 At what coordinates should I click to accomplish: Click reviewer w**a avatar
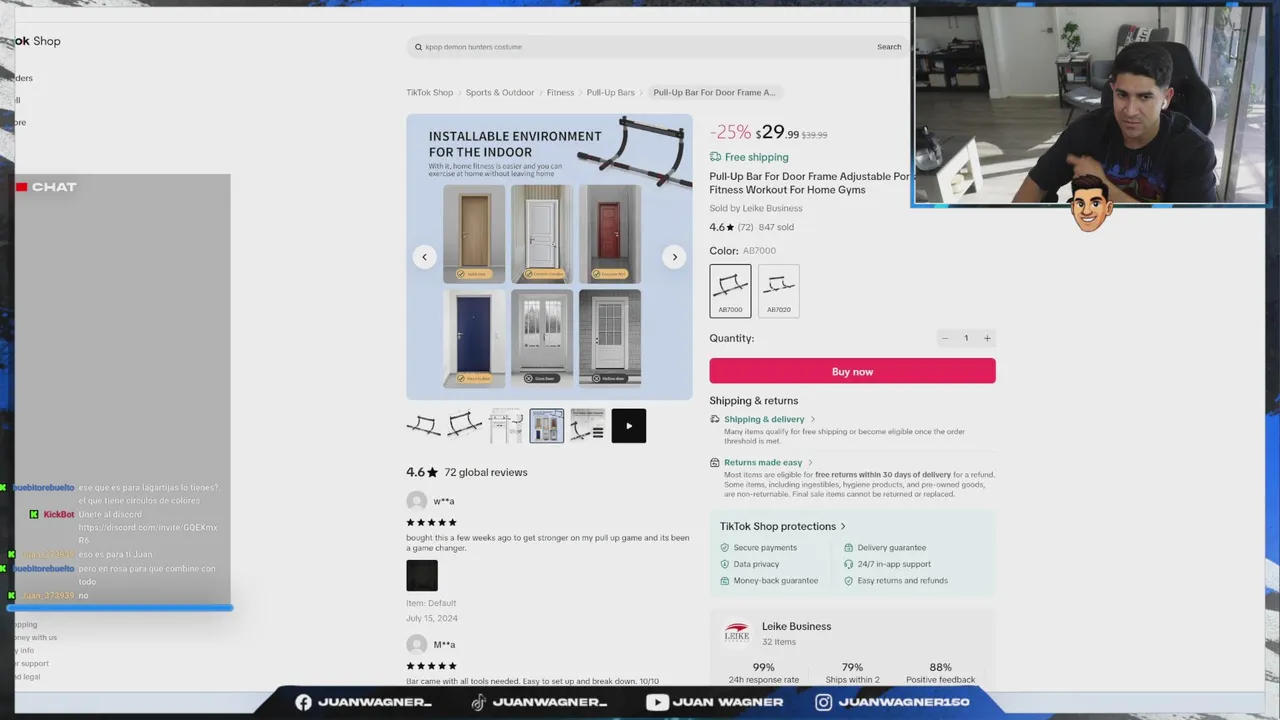click(417, 502)
